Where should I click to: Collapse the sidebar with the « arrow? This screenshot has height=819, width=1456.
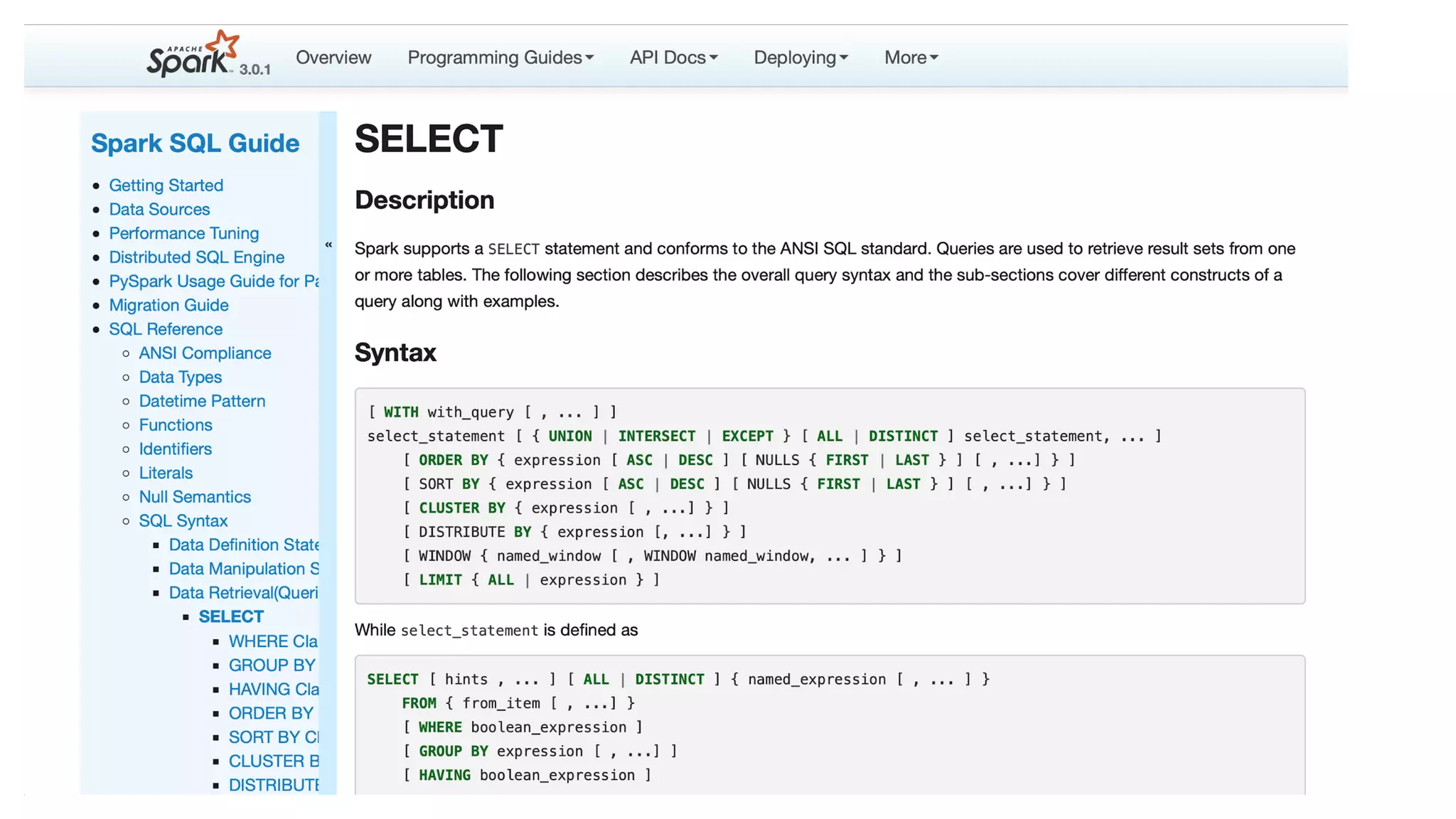[x=328, y=245]
